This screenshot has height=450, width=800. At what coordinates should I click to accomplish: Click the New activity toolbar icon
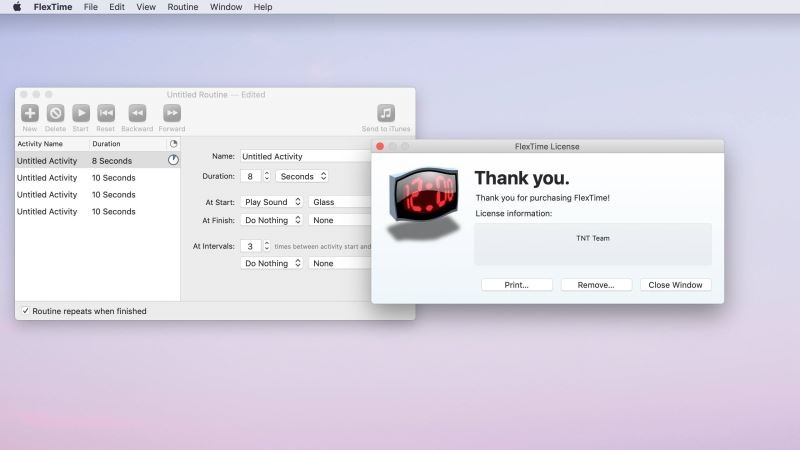[30, 113]
